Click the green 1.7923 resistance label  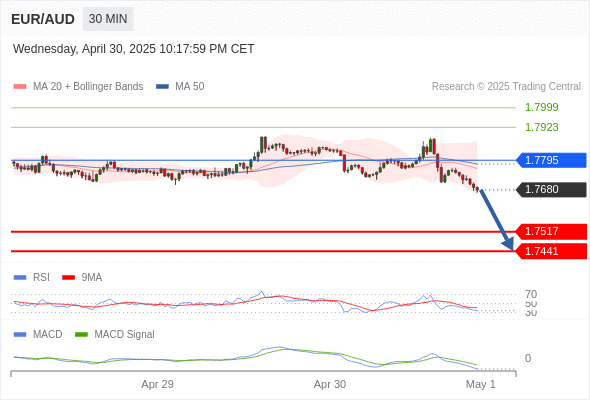(x=541, y=127)
